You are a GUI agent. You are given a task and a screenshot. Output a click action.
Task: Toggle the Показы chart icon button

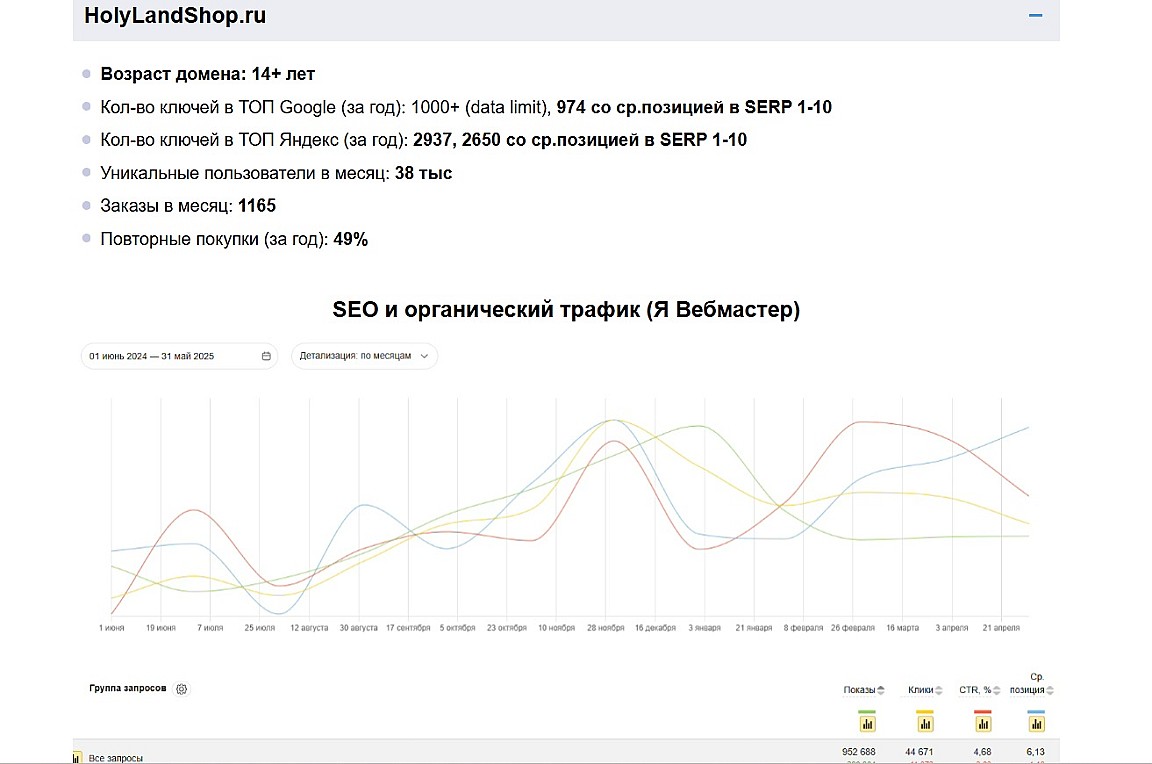pyautogui.click(x=867, y=722)
